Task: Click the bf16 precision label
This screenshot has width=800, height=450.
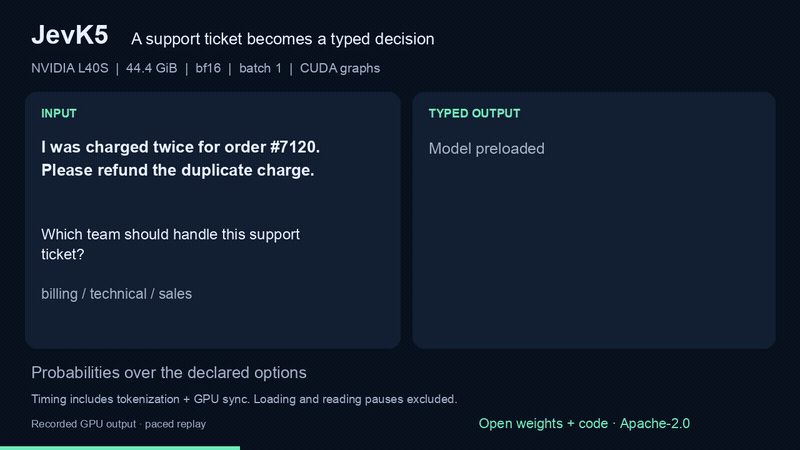Action: [x=208, y=68]
